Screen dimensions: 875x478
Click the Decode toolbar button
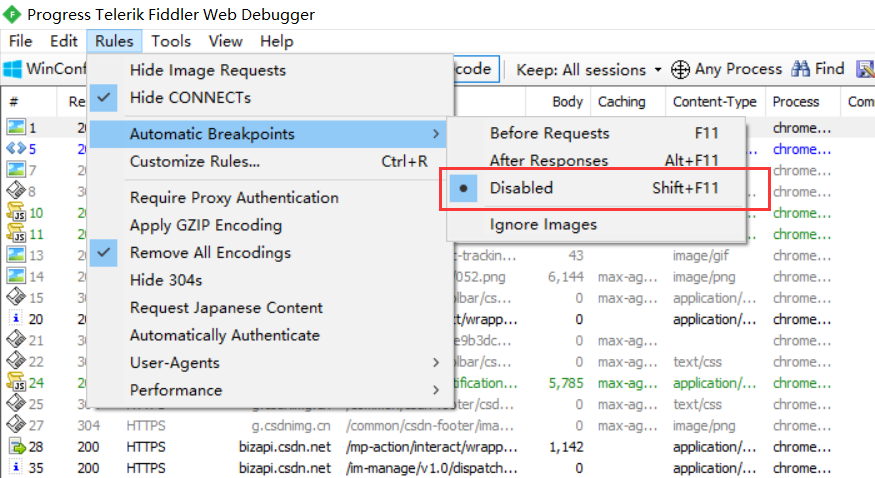tap(475, 69)
